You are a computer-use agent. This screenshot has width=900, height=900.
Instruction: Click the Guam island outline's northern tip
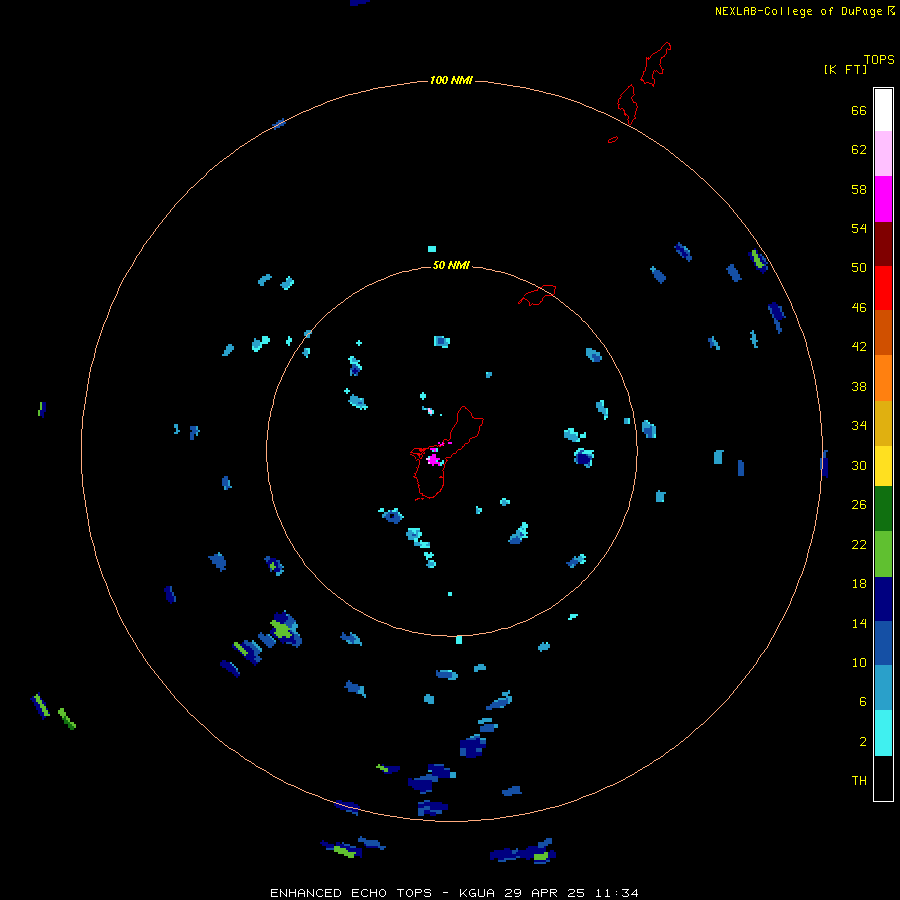click(x=464, y=409)
